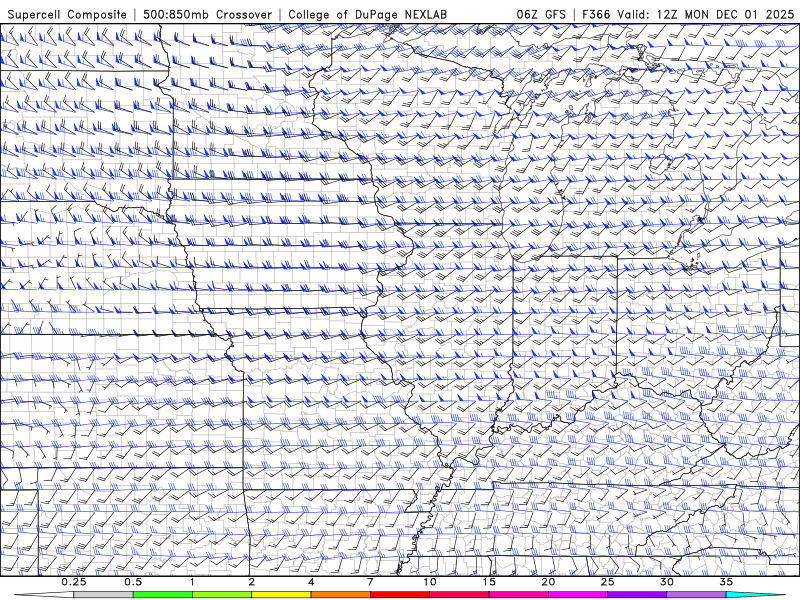
Task: Click the legend segment between 15 and 20
Action: click(x=518, y=595)
